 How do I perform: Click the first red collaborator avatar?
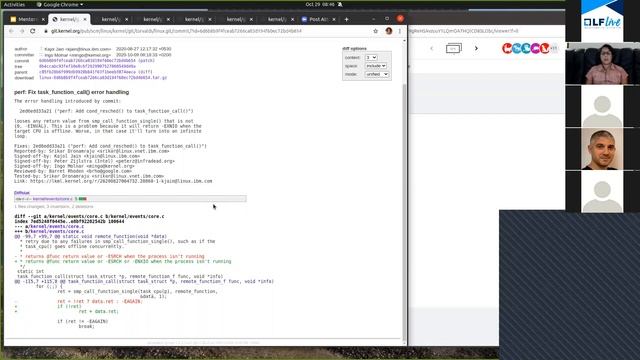coord(507,48)
